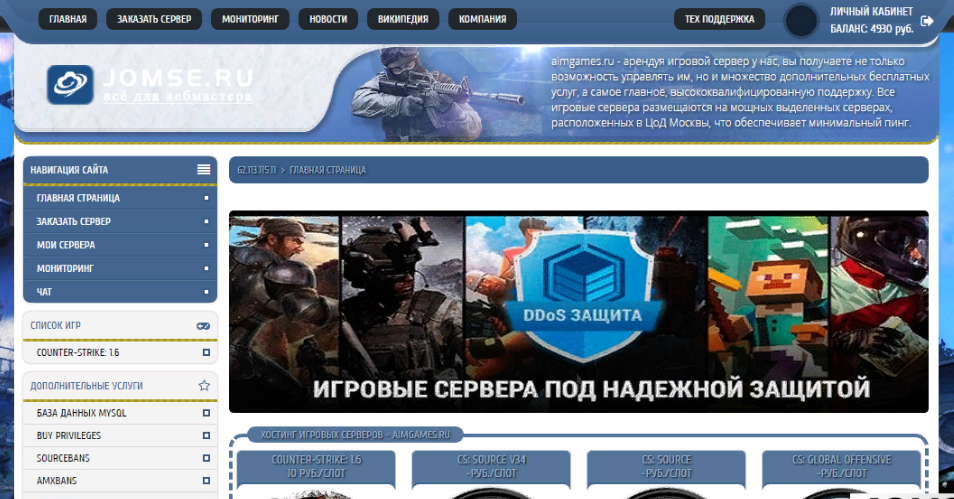
Task: Open Заказать сервер in top menu
Action: [x=153, y=19]
